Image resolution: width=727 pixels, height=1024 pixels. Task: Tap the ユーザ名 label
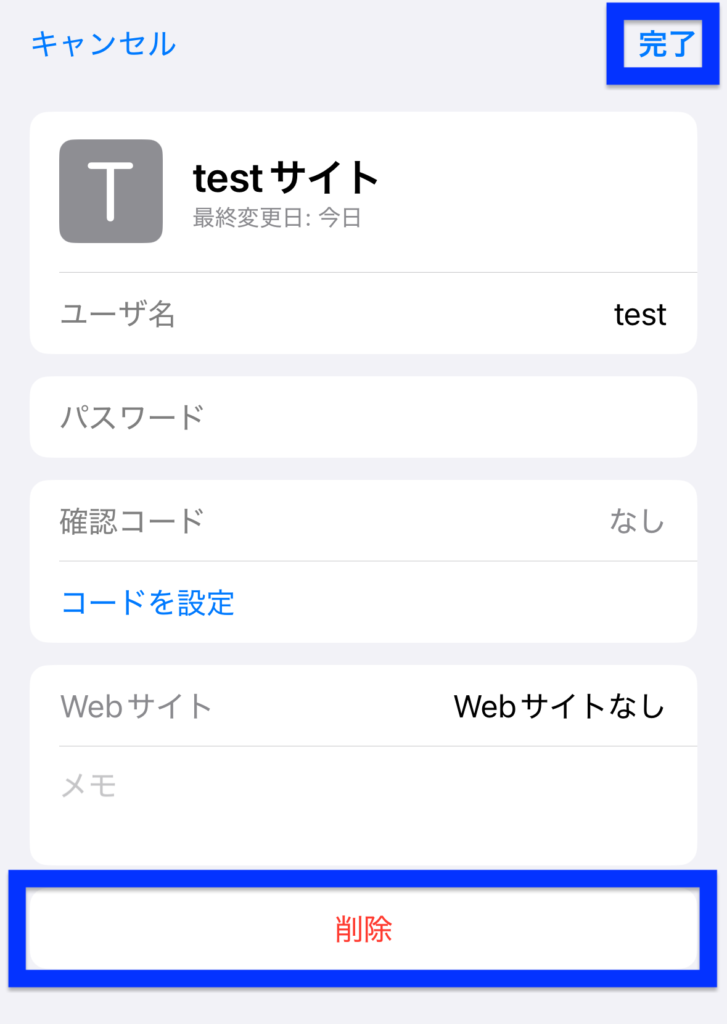tap(118, 314)
